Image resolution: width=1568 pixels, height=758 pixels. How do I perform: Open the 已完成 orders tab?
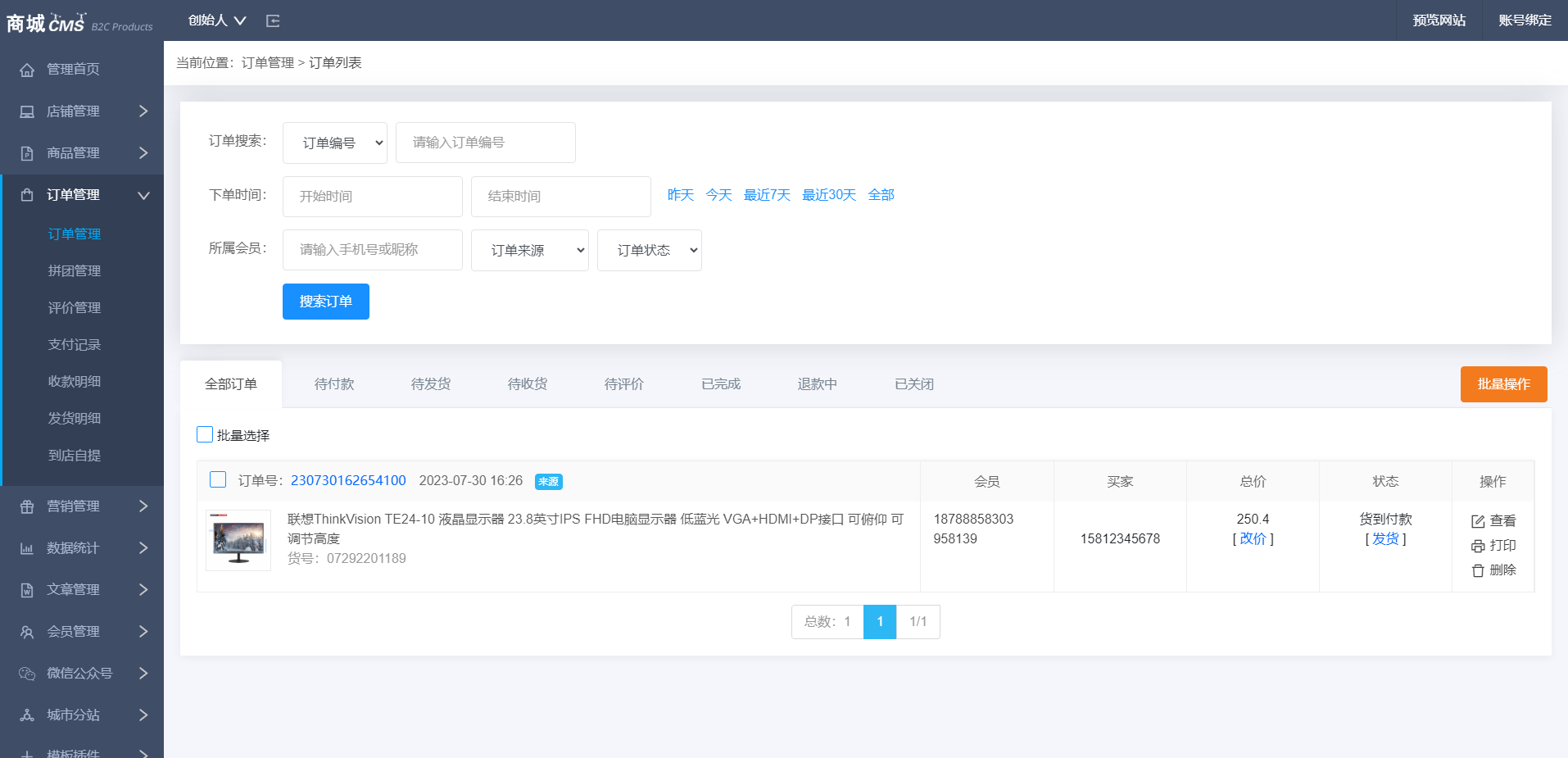click(x=719, y=384)
